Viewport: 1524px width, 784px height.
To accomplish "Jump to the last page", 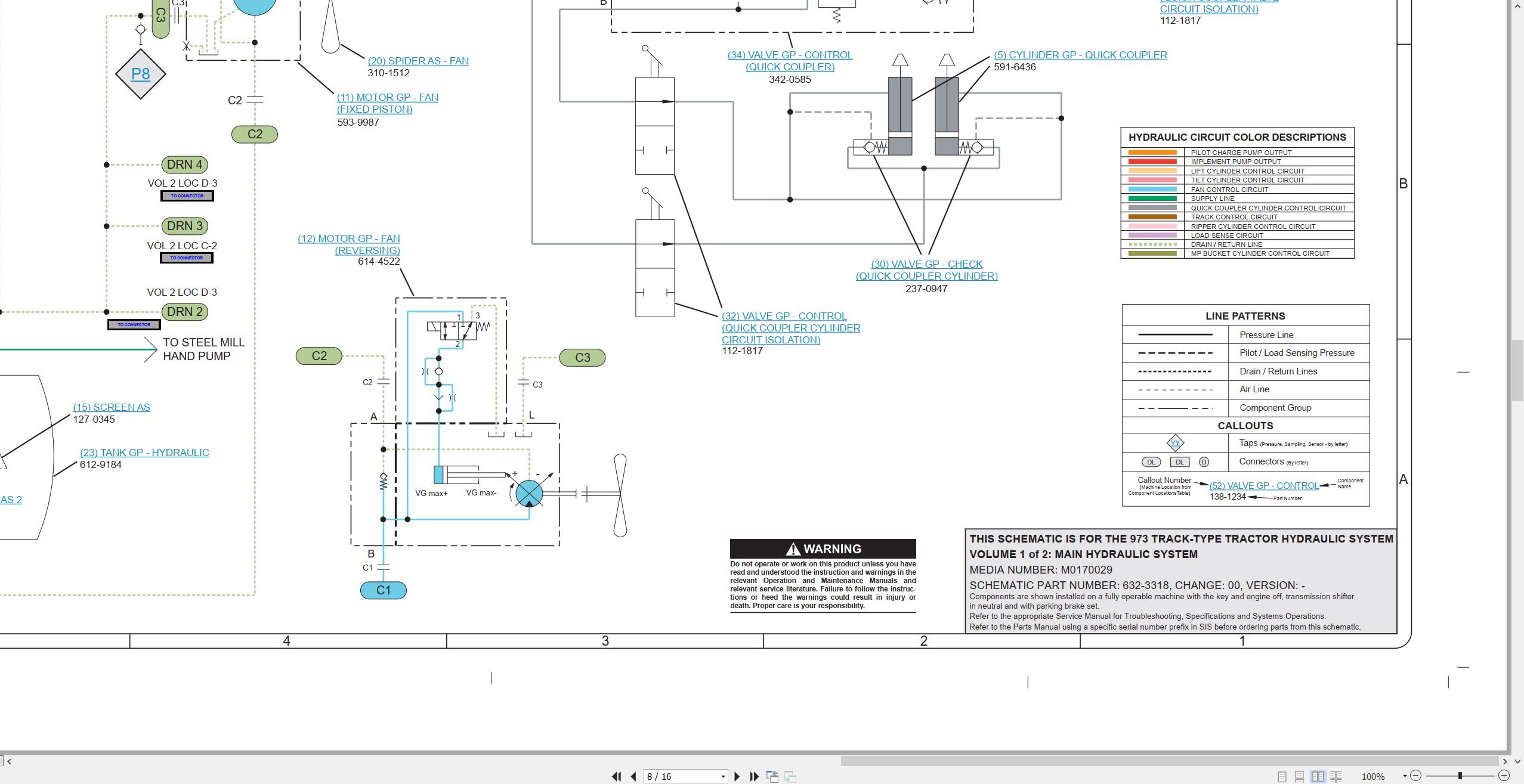I will pos(754,776).
